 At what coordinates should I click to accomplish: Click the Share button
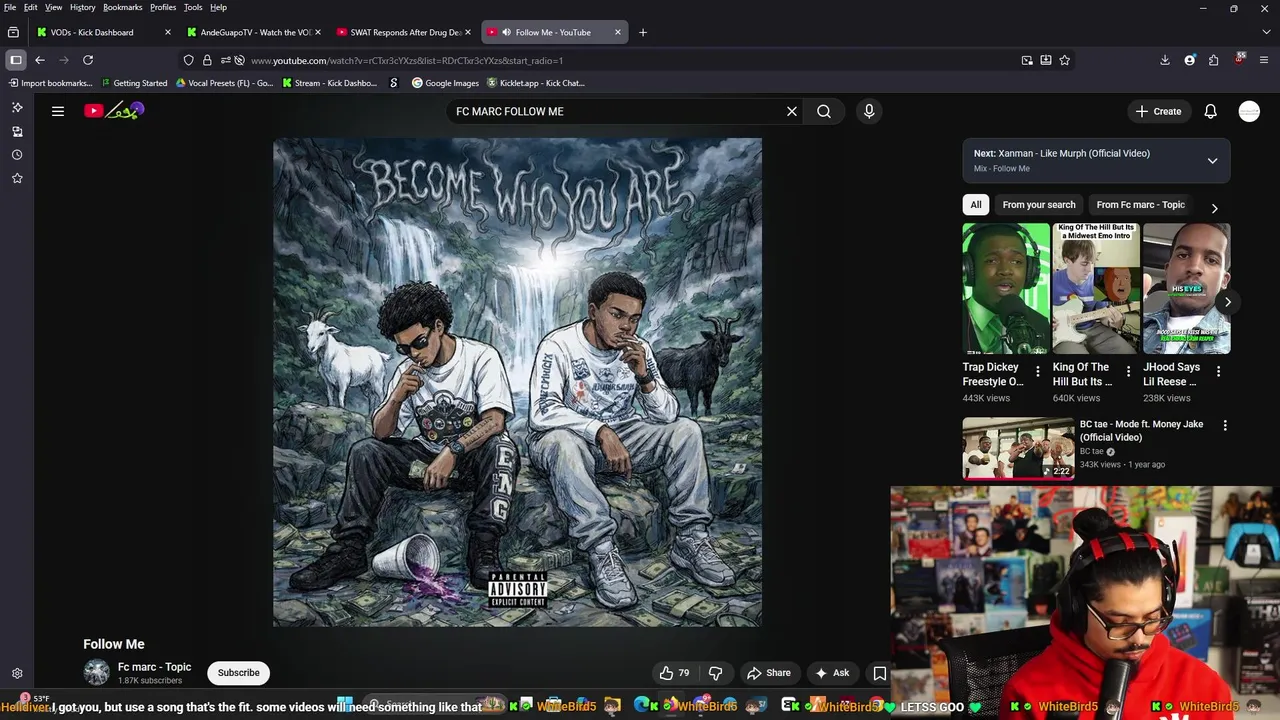click(769, 673)
